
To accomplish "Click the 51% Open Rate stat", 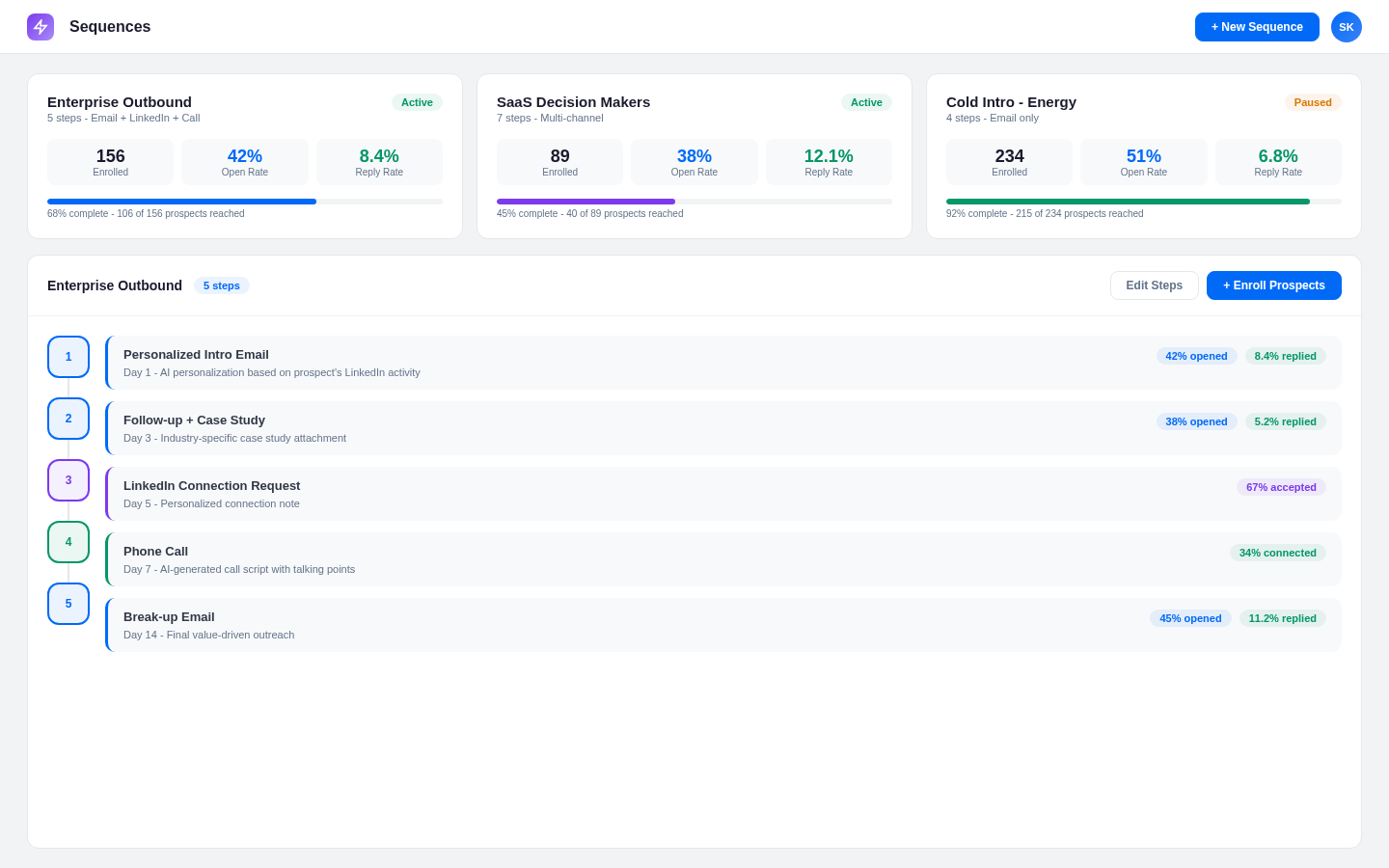I will (x=1144, y=162).
